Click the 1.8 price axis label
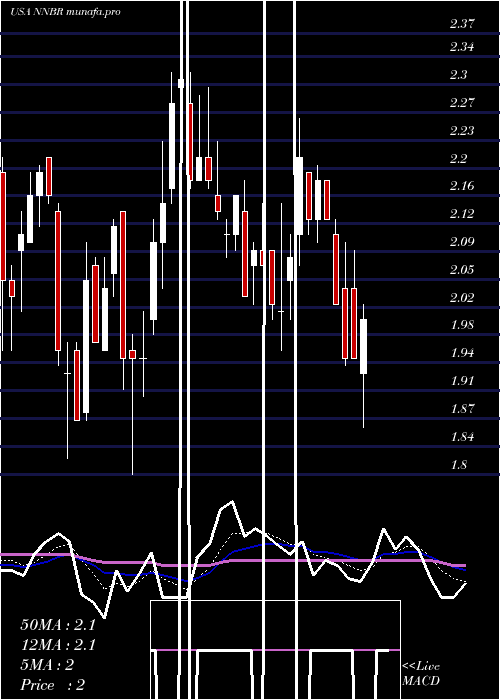Screen dimensions: 500x700 pyautogui.click(x=458, y=465)
